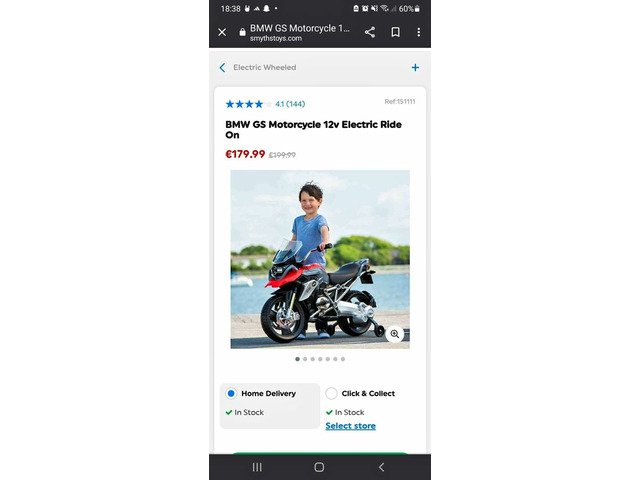The height and width of the screenshot is (480, 640).
Task: Tap the Android back navigation arrow
Action: pyautogui.click(x=382, y=467)
